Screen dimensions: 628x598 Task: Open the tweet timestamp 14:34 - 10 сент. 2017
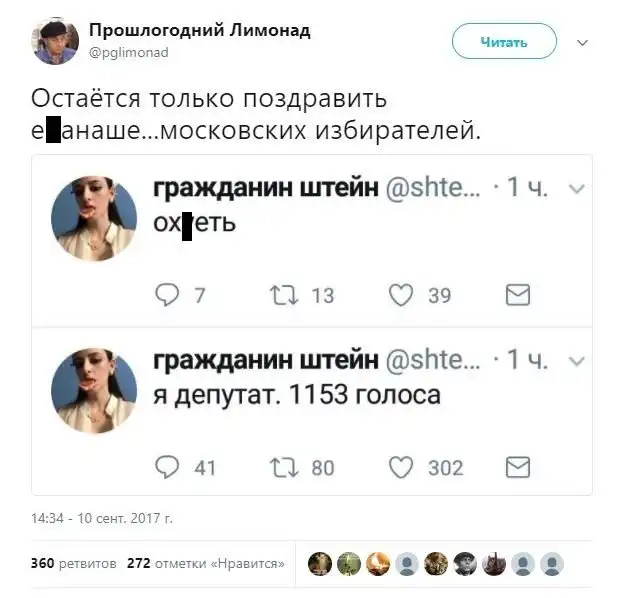(102, 519)
